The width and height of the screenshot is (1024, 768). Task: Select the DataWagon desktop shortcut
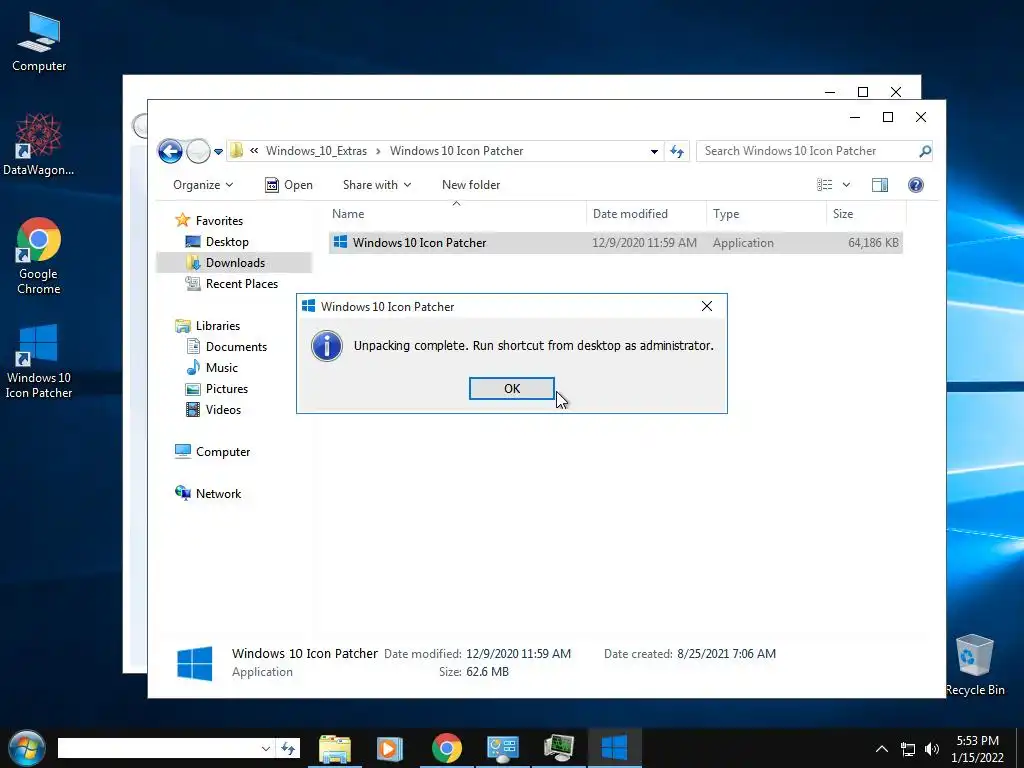point(38,145)
